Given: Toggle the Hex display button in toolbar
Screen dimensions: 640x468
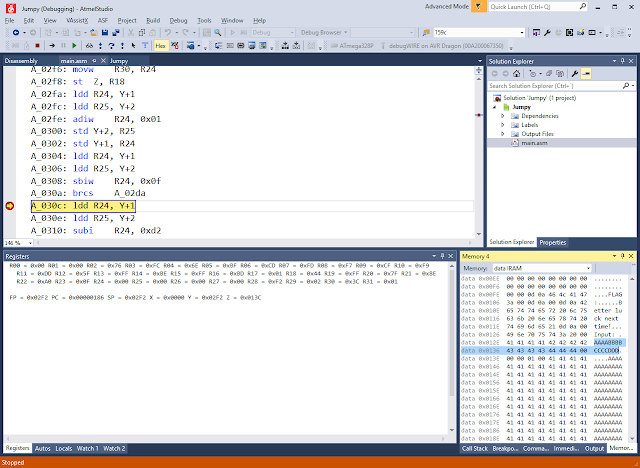Looking at the screenshot, I should click(162, 45).
